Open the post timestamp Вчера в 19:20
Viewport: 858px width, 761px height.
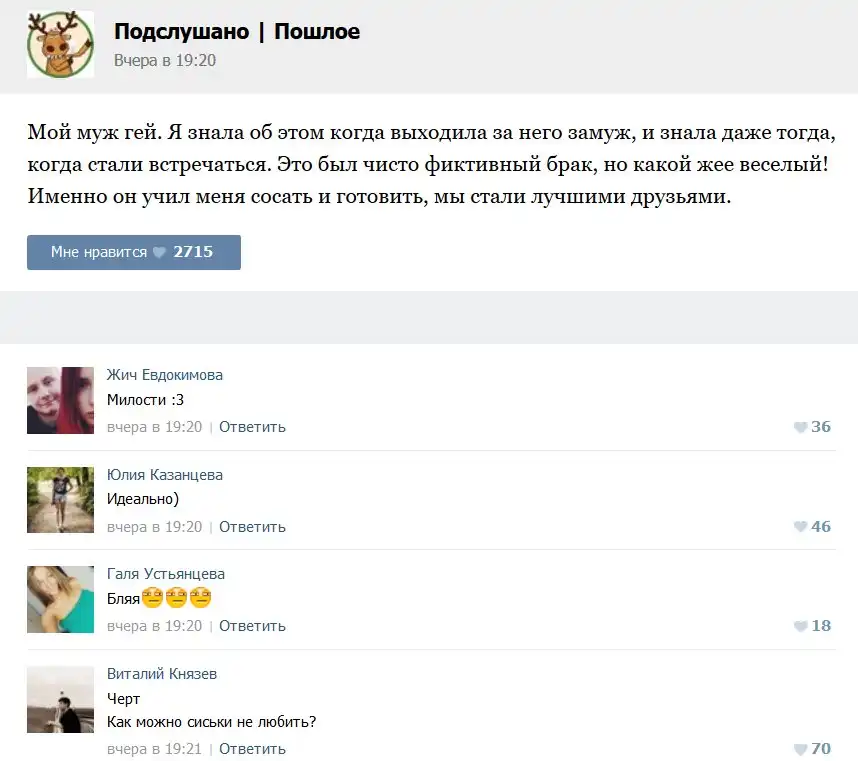click(x=165, y=60)
